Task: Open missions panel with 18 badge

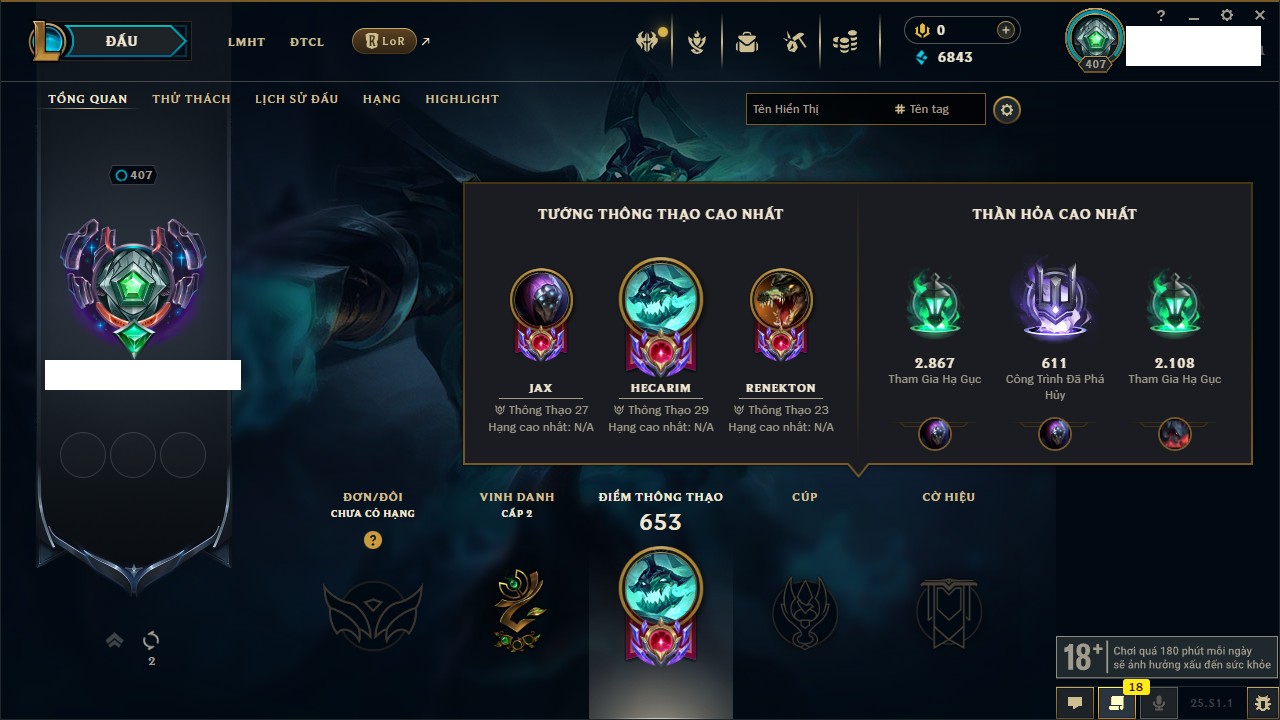Action: coord(1117,703)
